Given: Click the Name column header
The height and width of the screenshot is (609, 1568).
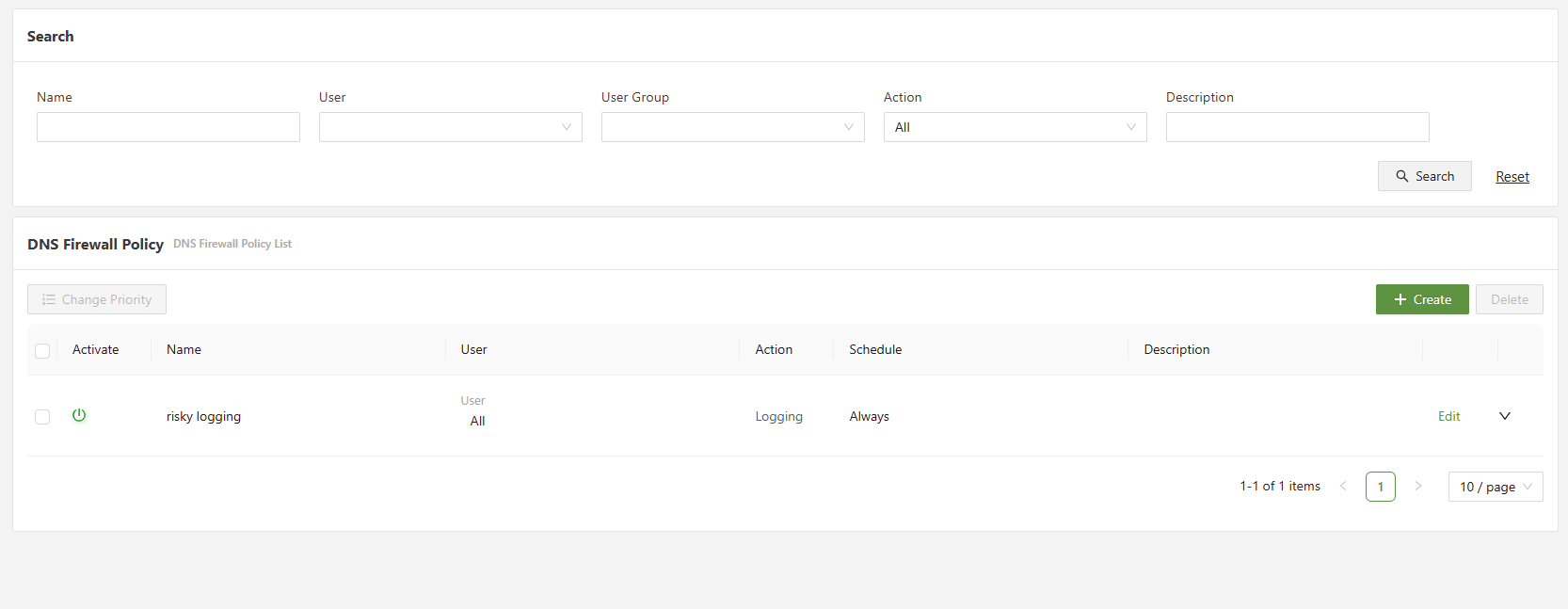Looking at the screenshot, I should [x=184, y=349].
